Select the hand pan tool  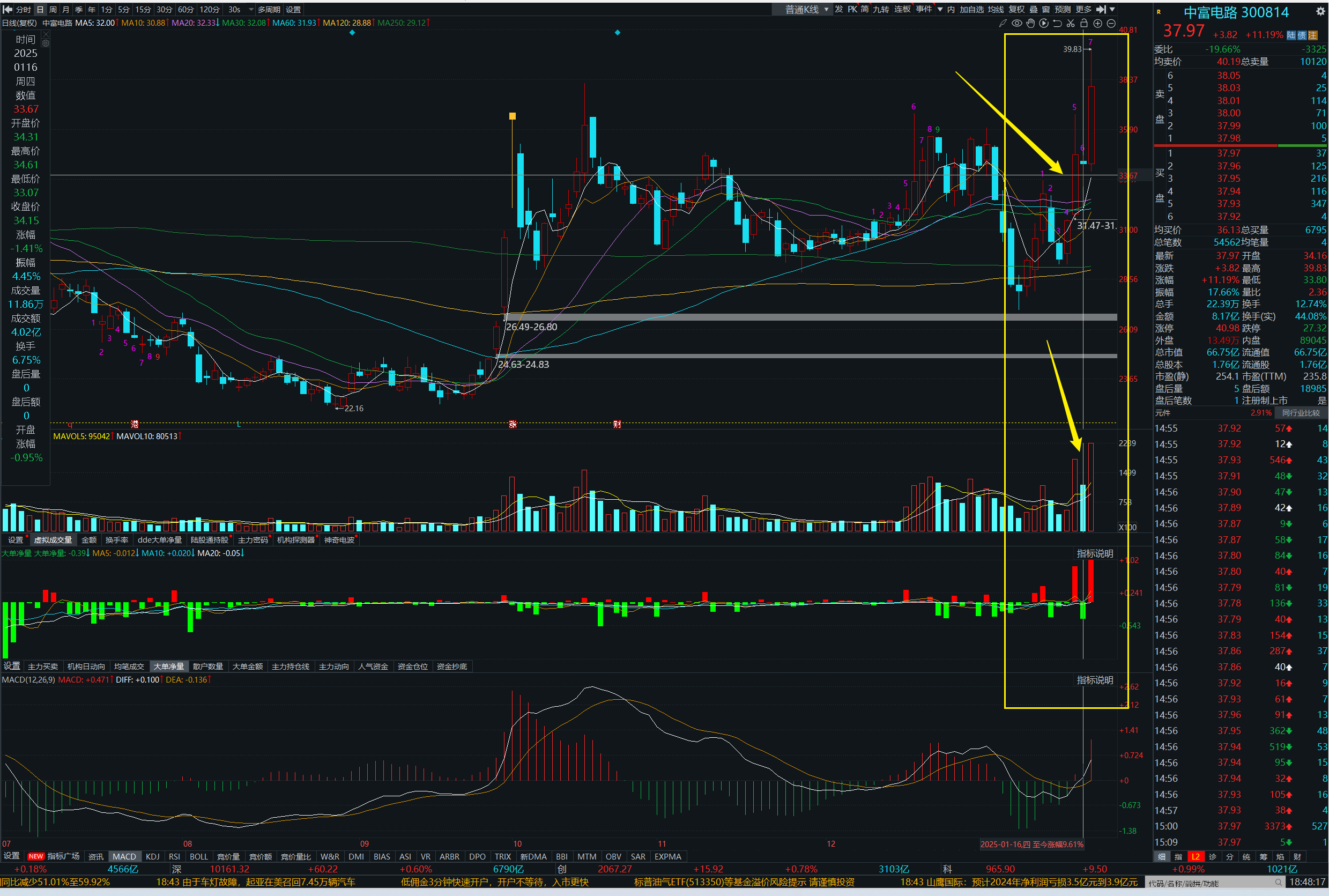pyautogui.click(x=1030, y=24)
